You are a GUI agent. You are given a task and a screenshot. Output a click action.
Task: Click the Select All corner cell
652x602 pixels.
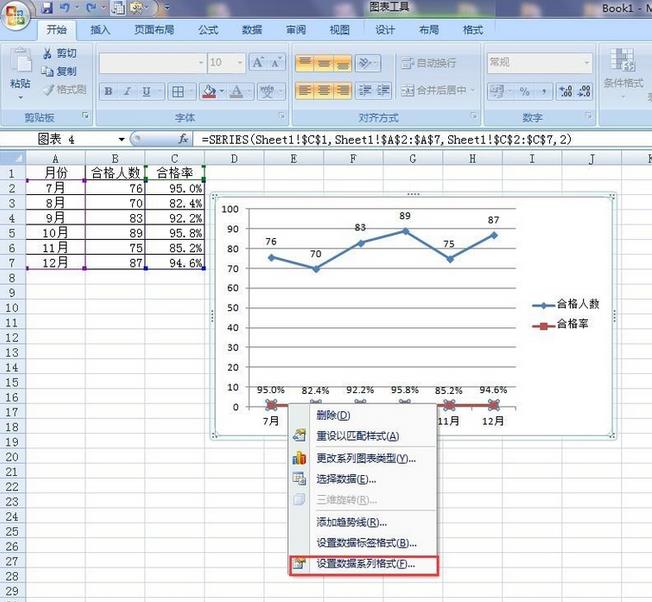13,158
